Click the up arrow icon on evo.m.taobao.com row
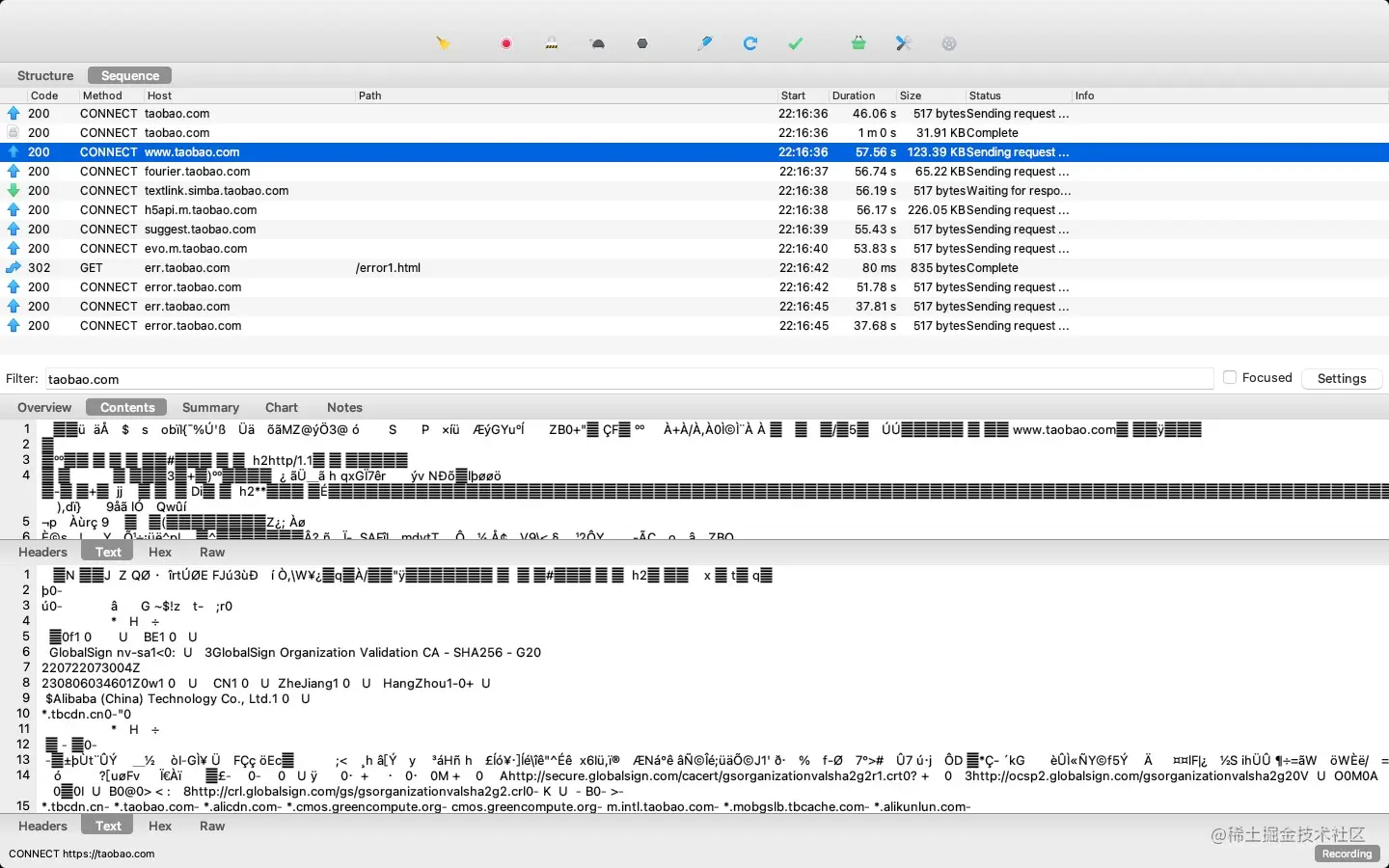Image resolution: width=1389 pixels, height=868 pixels. coord(14,249)
